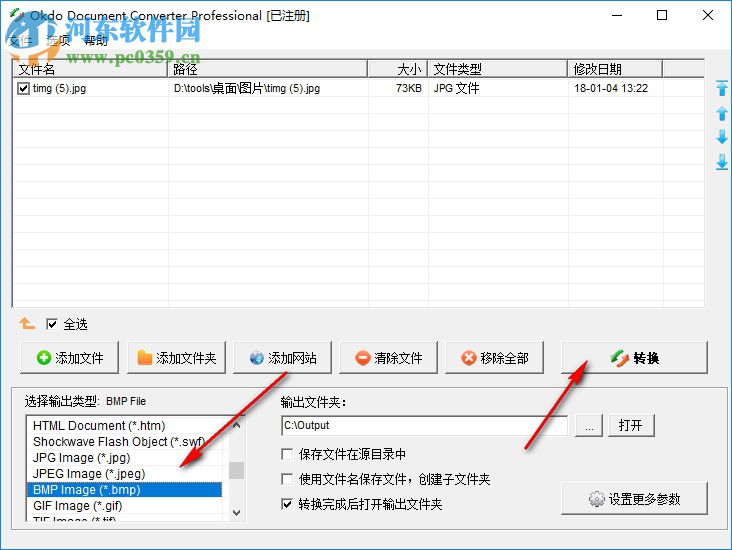Click 添加网站 button
This screenshot has width=732, height=550.
point(282,358)
